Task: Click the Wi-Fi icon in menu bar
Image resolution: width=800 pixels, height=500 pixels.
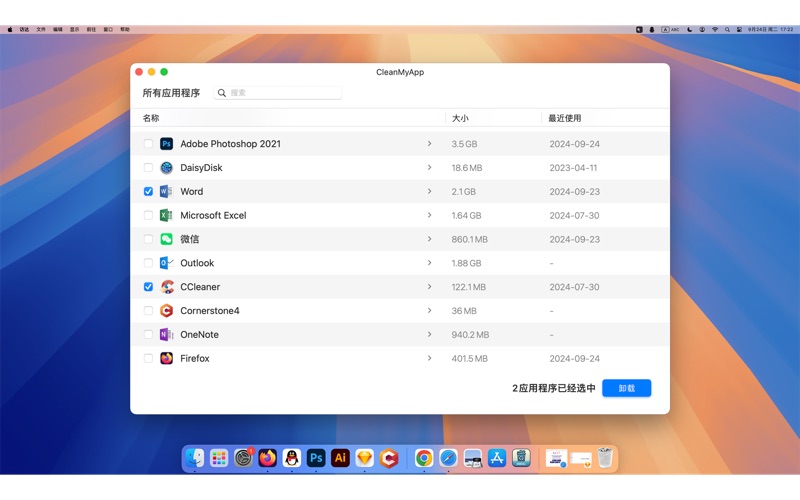Action: pyautogui.click(x=715, y=30)
